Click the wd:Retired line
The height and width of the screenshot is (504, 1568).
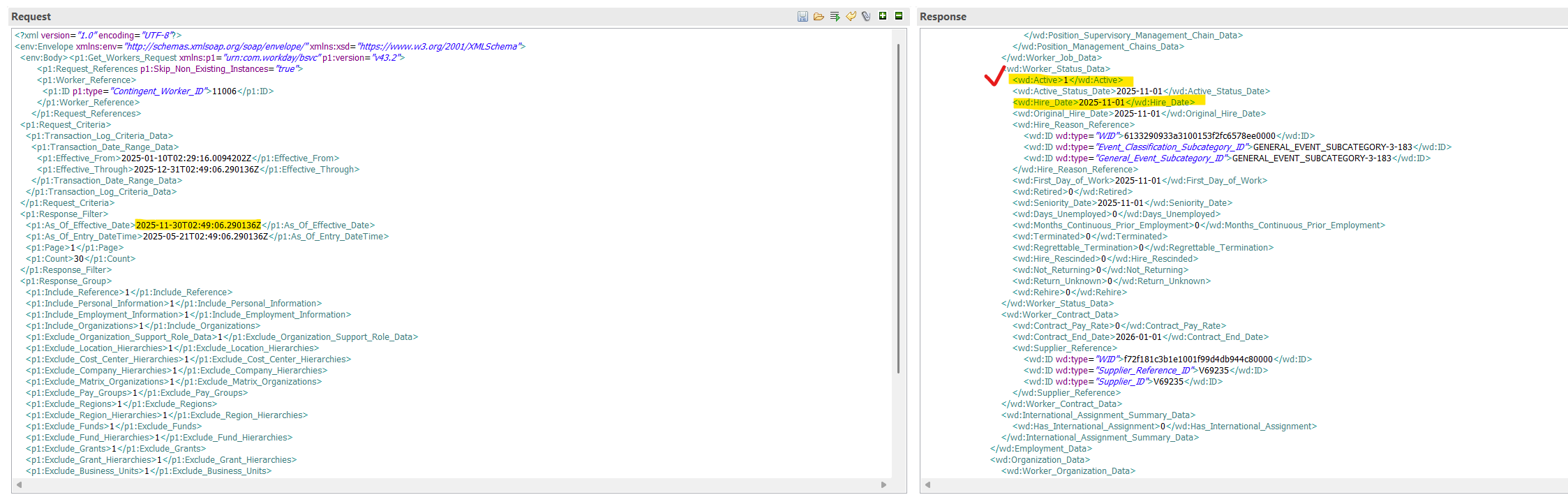tap(1073, 191)
